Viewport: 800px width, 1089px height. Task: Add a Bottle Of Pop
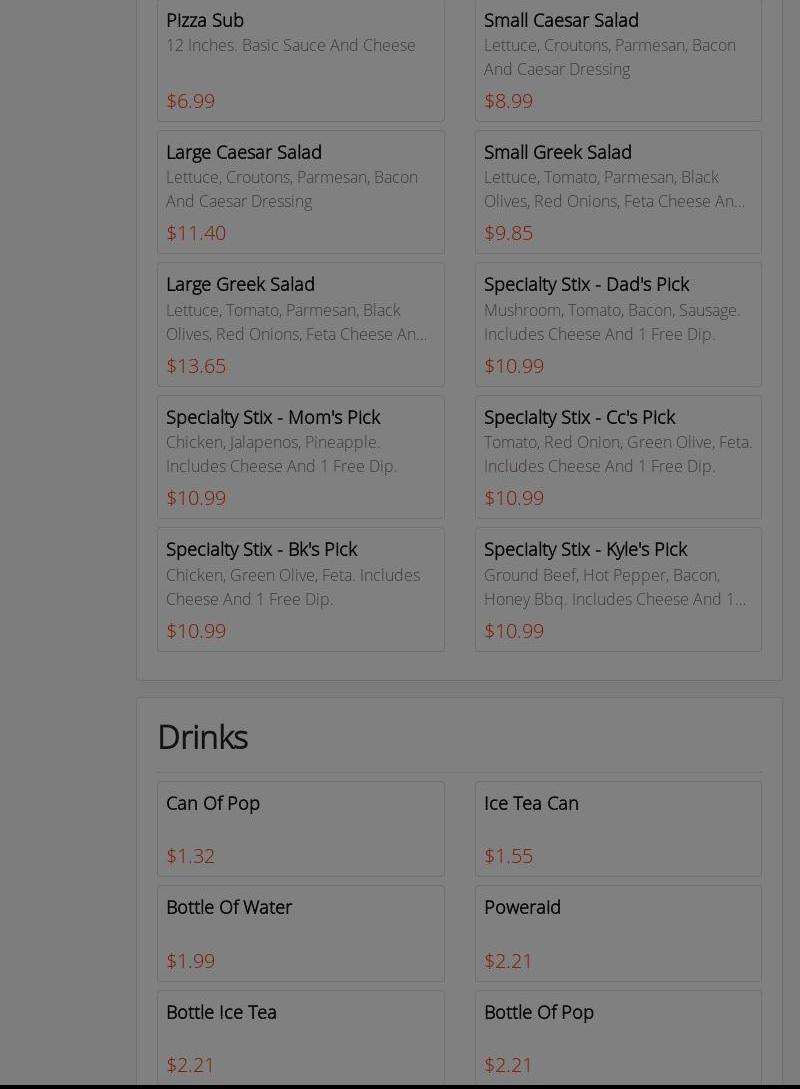coord(618,1037)
